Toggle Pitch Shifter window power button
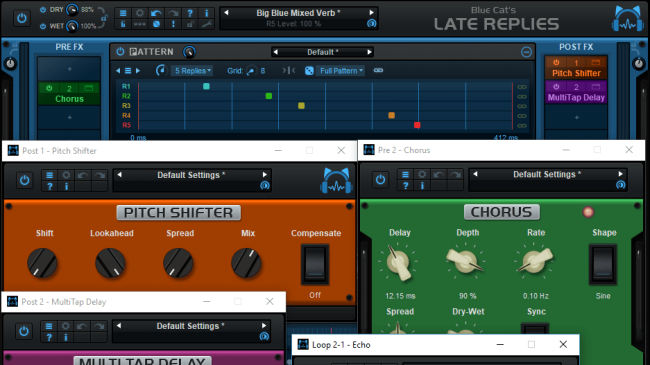The image size is (650, 365). pos(24,180)
